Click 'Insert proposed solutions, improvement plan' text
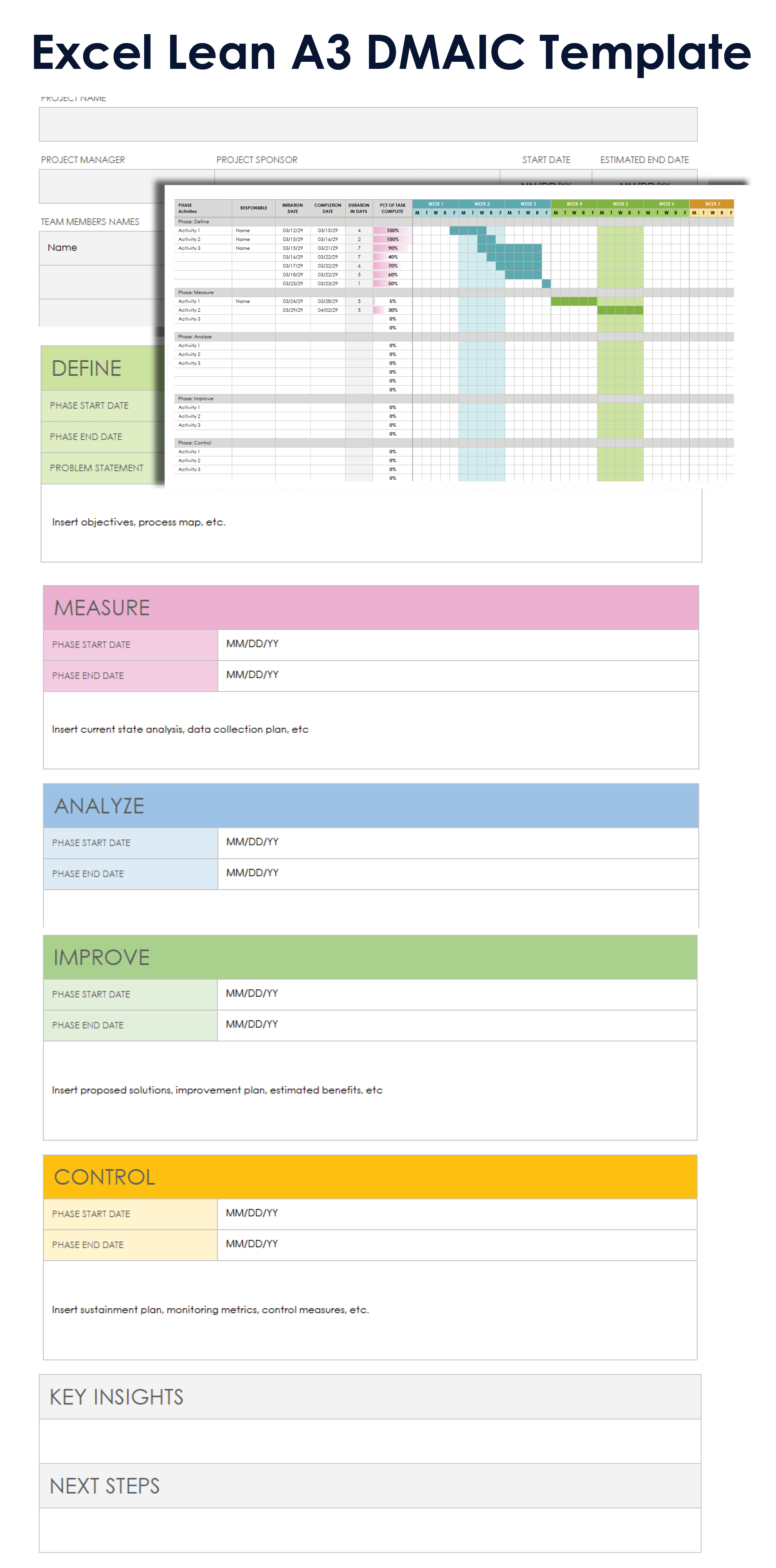The width and height of the screenshot is (776, 1568). 217,1090
